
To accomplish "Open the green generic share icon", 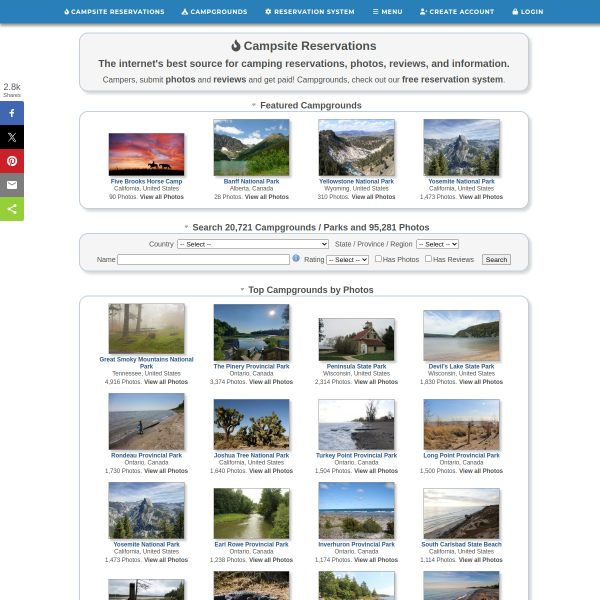I will (12, 209).
